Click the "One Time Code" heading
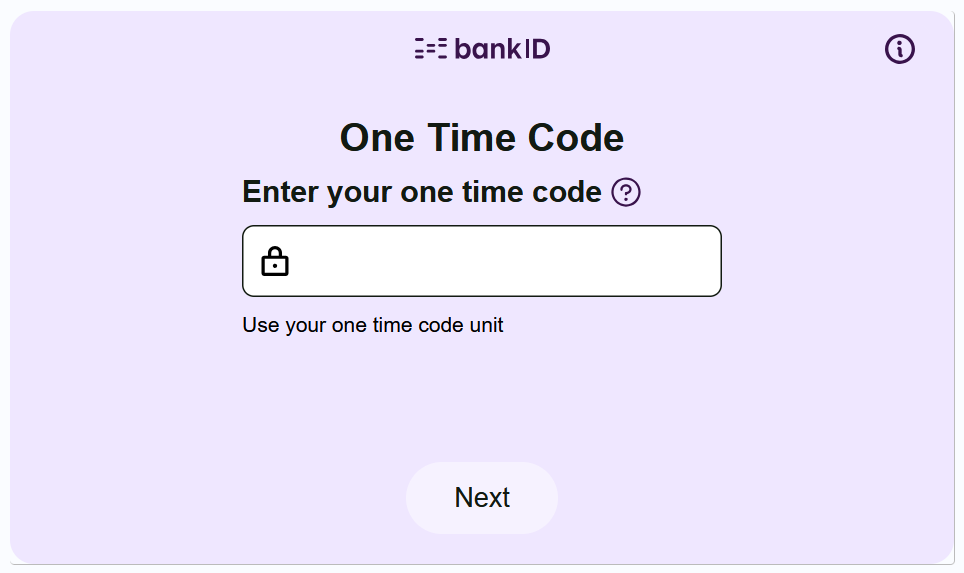Image resolution: width=964 pixels, height=573 pixels. [482, 138]
